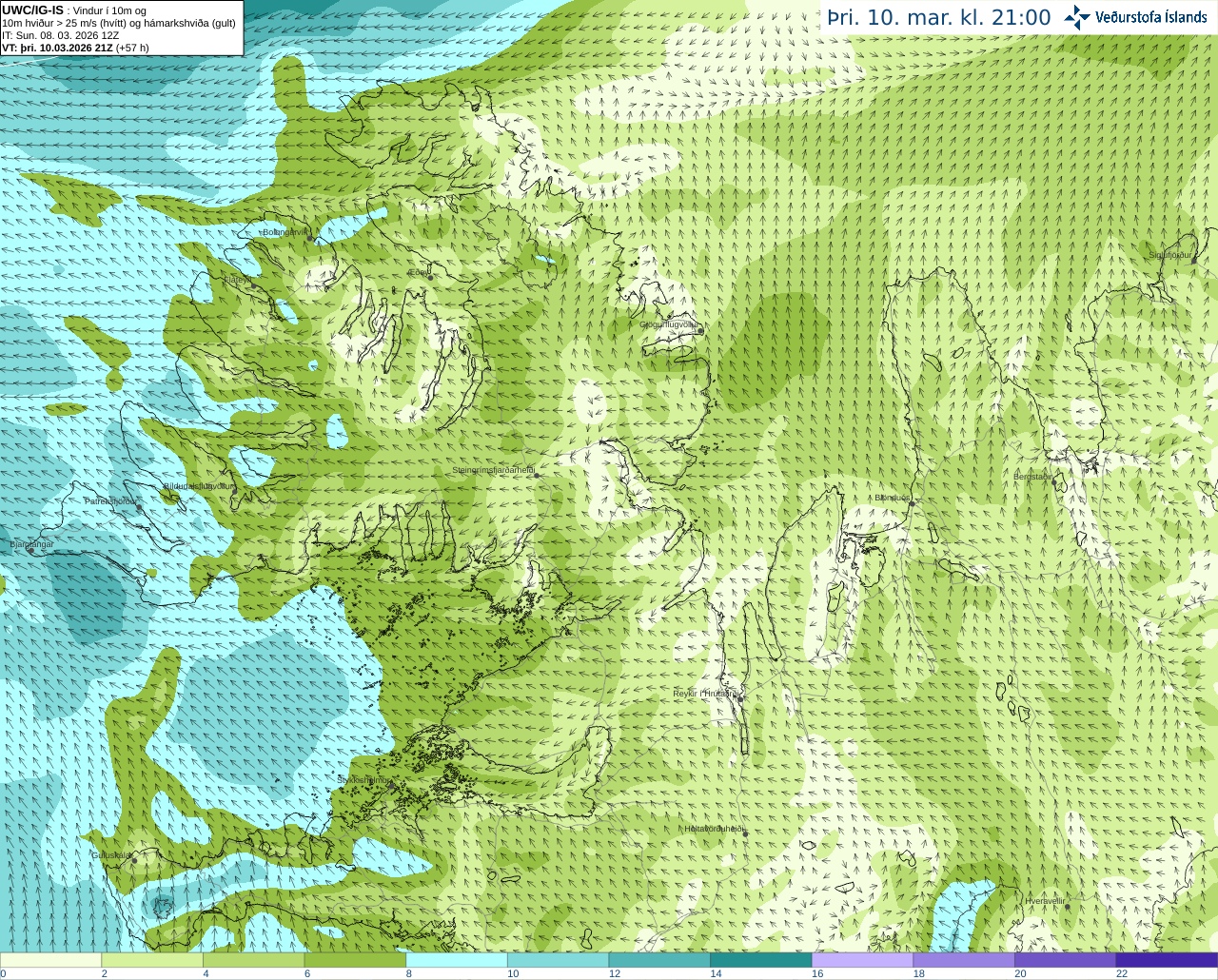Click the Hveravellir station label
The width and height of the screenshot is (1218, 980).
click(1045, 901)
